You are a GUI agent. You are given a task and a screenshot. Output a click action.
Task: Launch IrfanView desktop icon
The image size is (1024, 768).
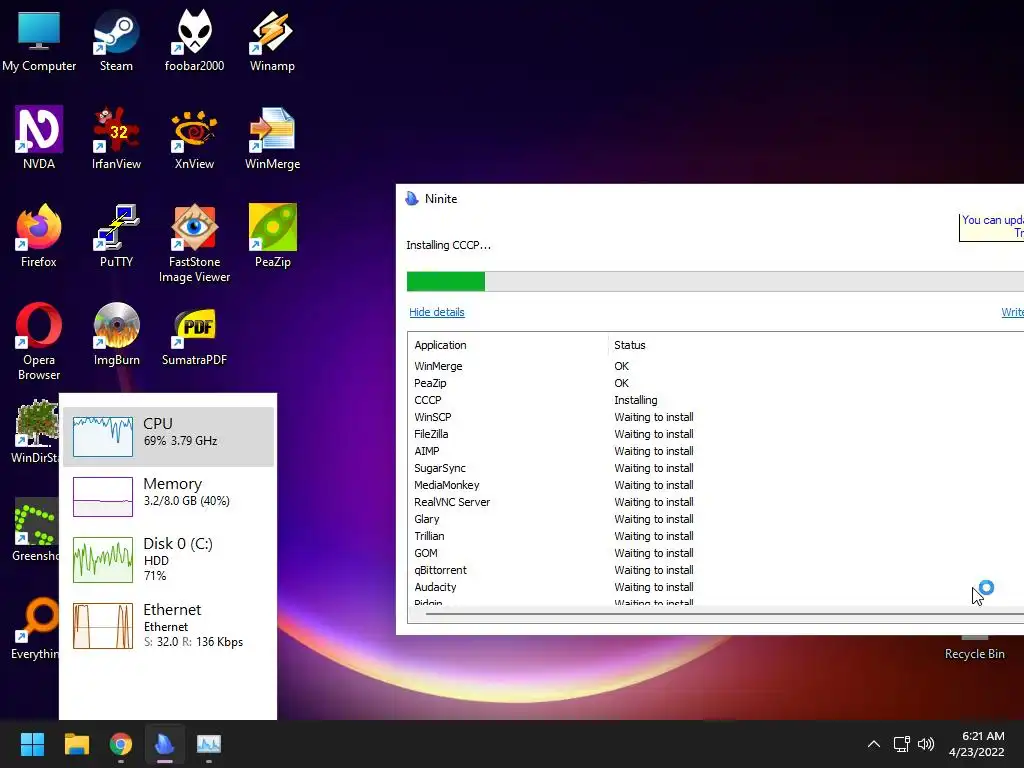click(x=116, y=138)
